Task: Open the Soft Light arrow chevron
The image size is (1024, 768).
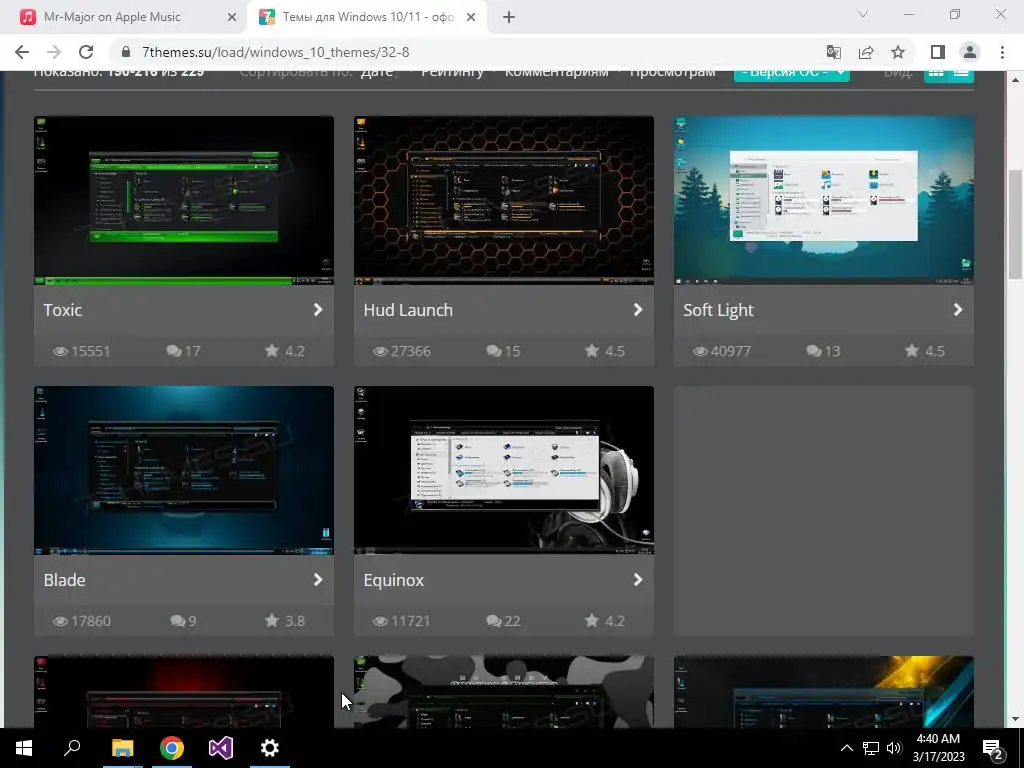Action: [x=958, y=310]
